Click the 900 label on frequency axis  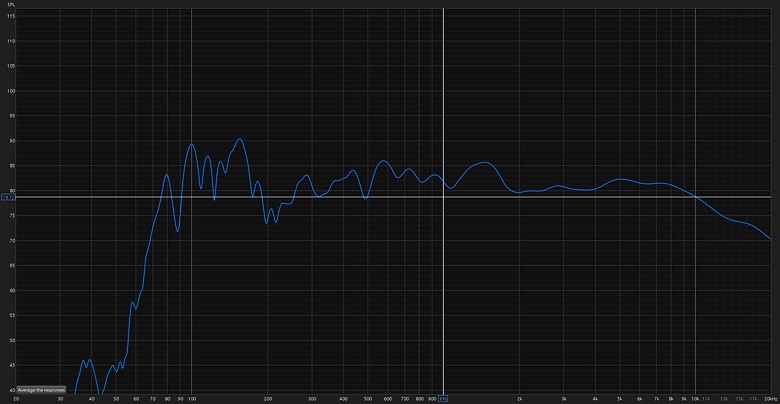(x=432, y=399)
